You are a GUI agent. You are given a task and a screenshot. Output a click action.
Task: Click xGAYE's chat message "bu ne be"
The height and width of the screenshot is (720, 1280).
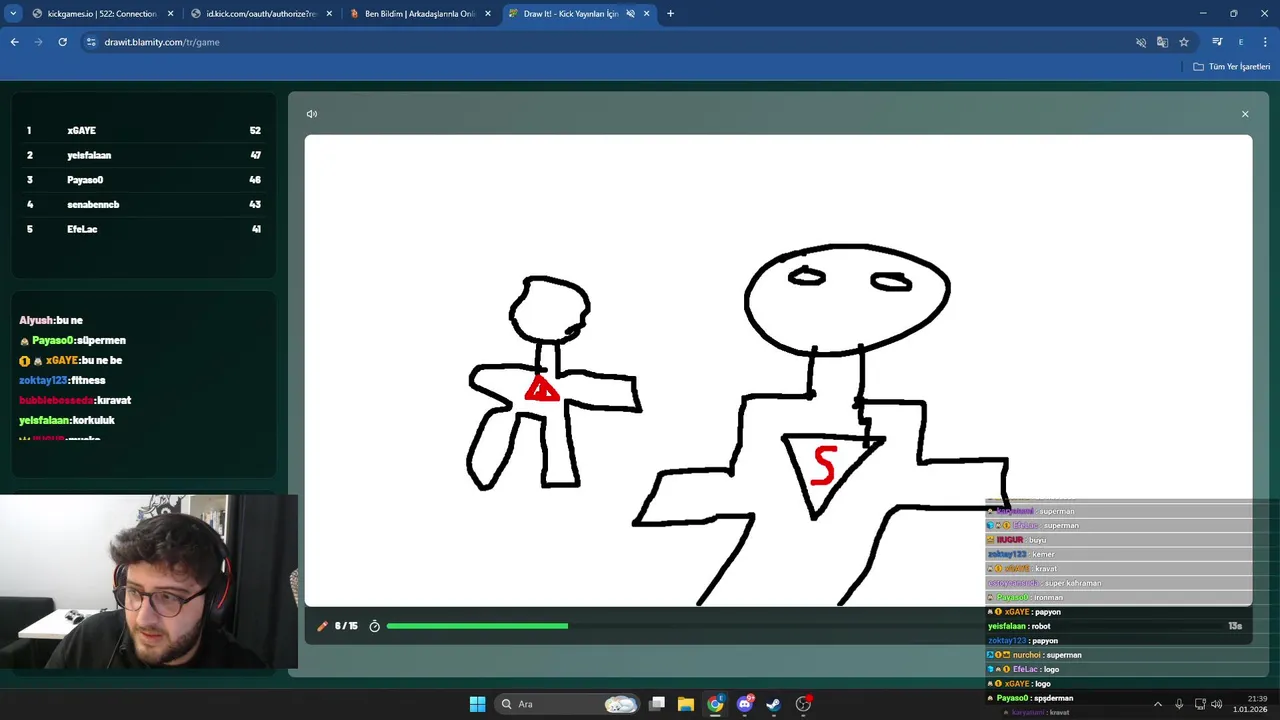[x=102, y=361]
